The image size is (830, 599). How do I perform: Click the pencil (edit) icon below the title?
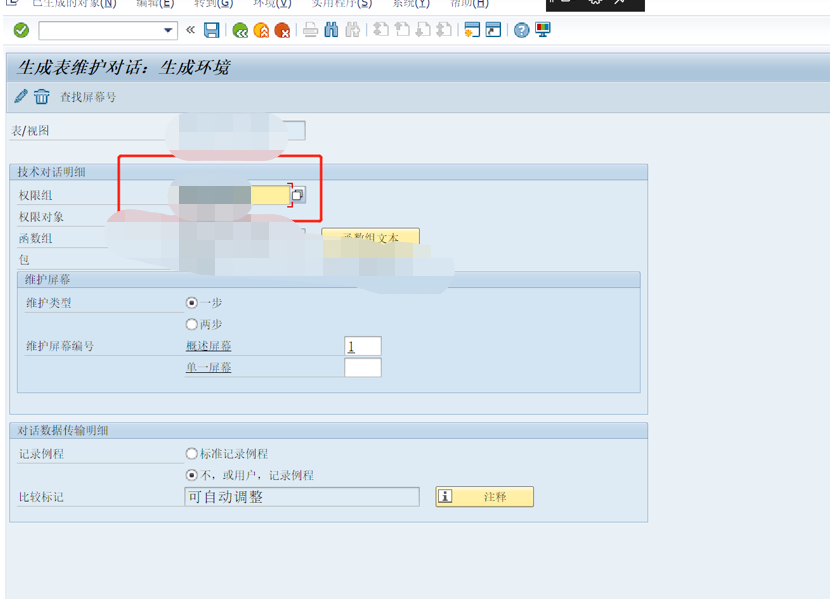[x=19, y=97]
